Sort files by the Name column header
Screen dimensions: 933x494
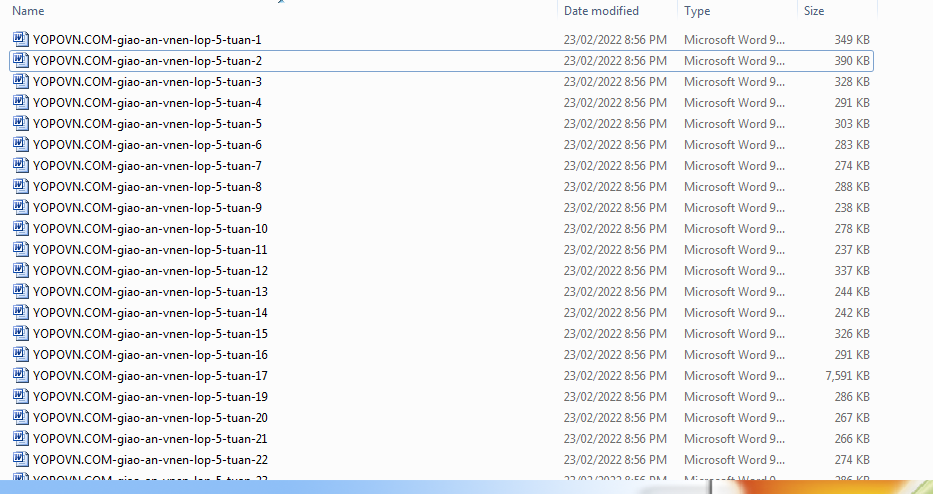pos(28,11)
